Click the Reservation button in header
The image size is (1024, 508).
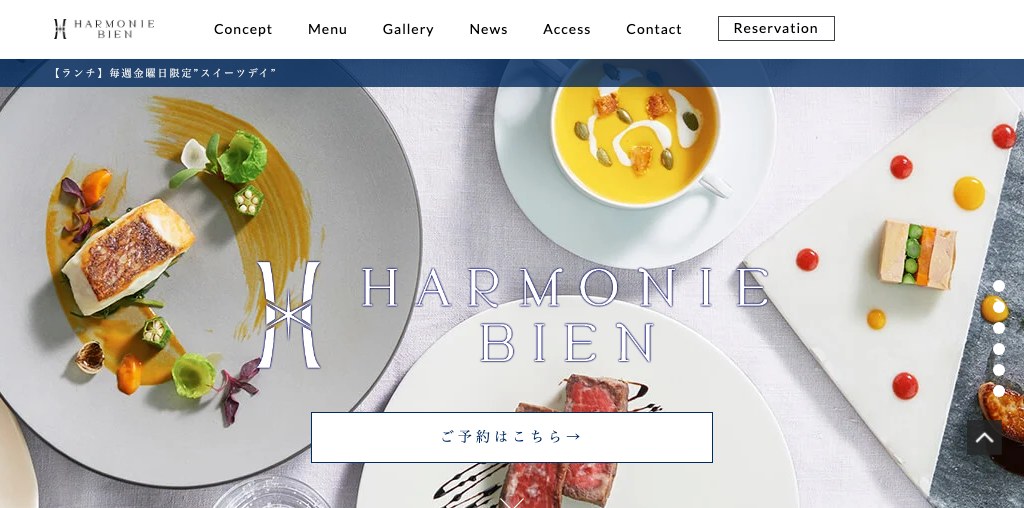pyautogui.click(x=776, y=29)
